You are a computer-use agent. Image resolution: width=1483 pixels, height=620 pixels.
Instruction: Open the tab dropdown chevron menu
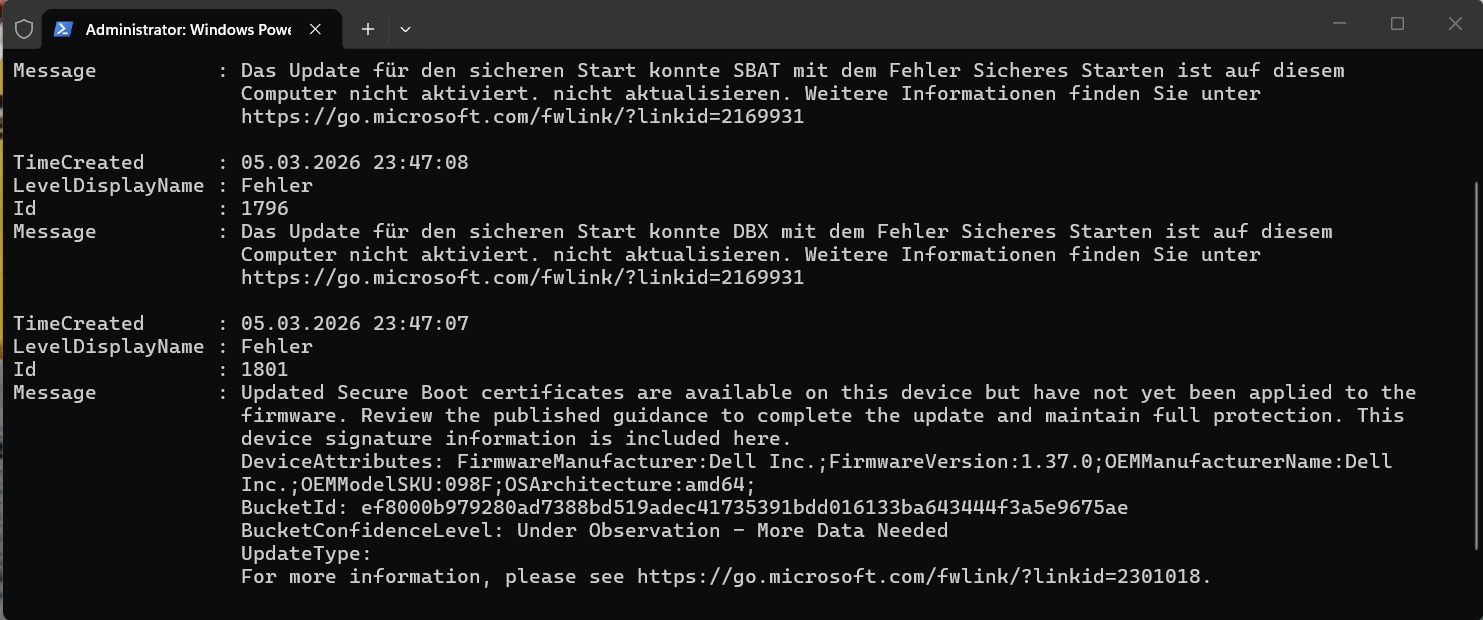(404, 29)
